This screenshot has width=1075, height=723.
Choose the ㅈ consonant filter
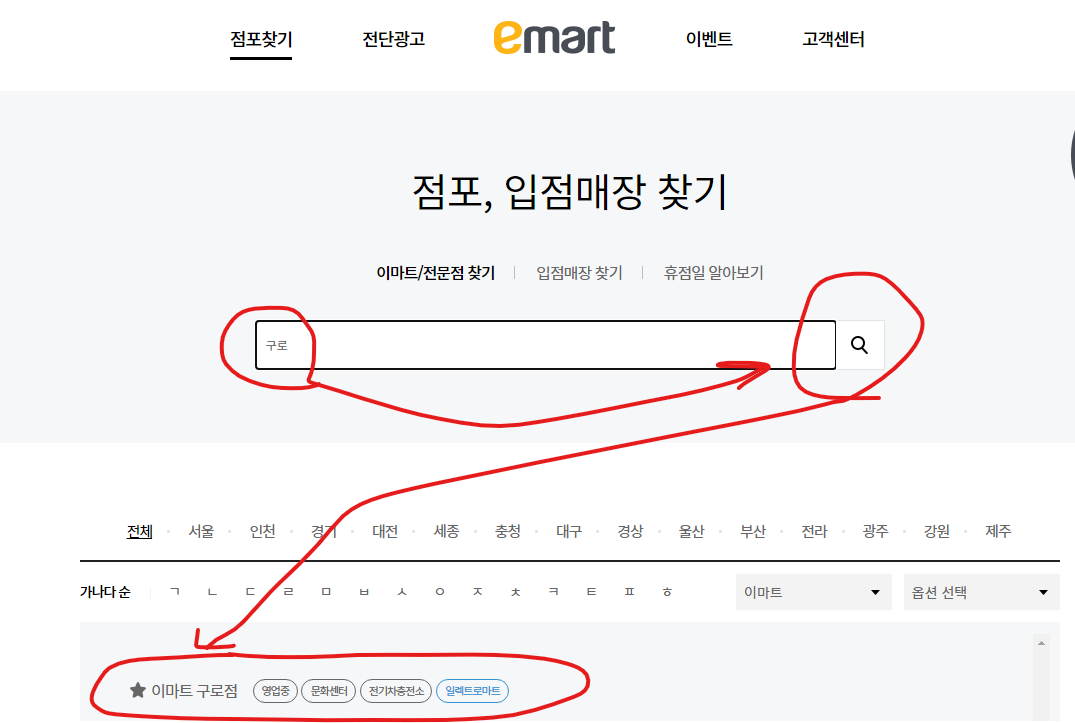pyautogui.click(x=478, y=591)
